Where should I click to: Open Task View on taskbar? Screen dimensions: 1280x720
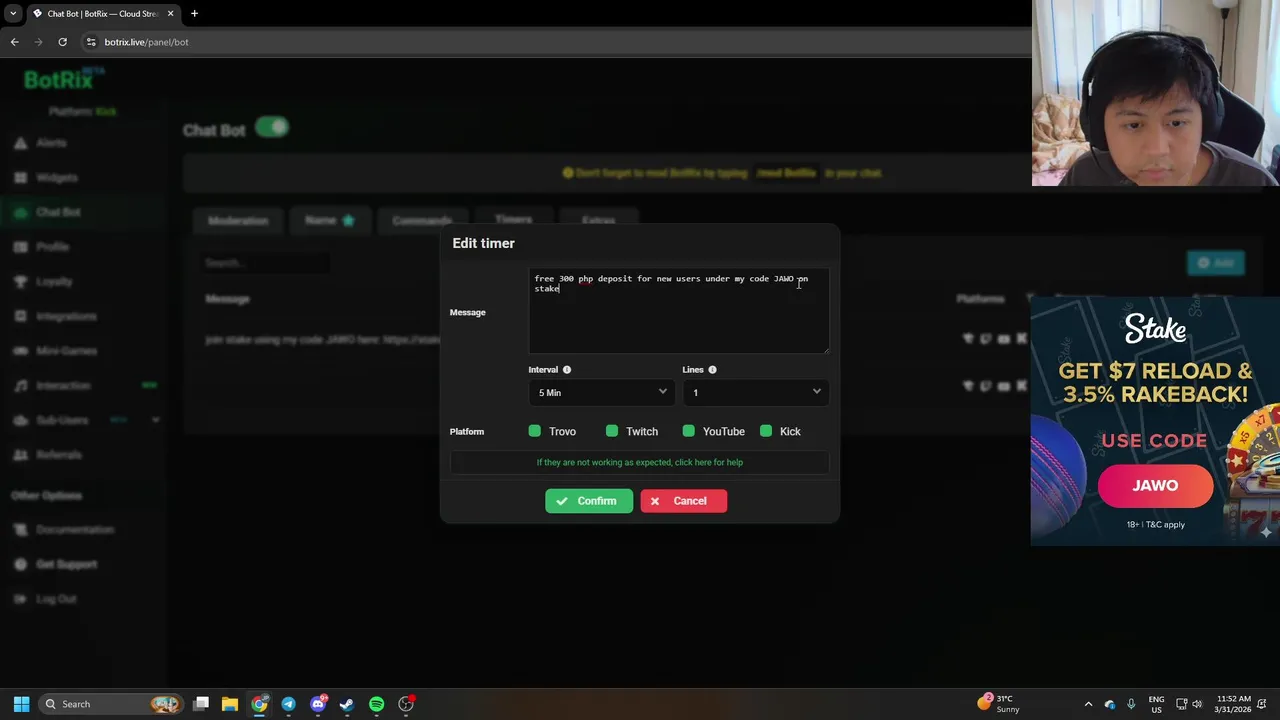(201, 704)
